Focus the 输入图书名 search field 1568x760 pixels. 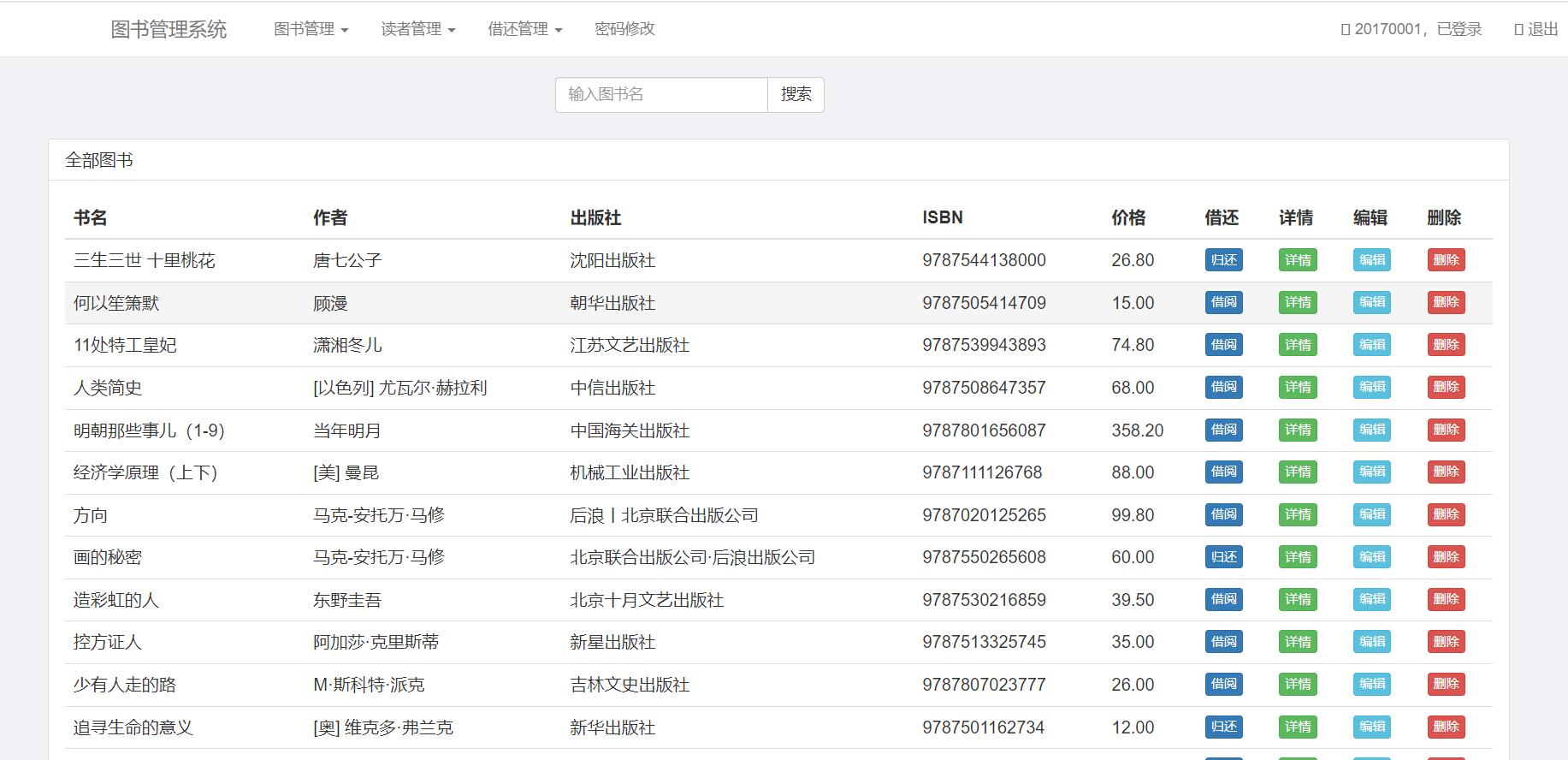661,94
